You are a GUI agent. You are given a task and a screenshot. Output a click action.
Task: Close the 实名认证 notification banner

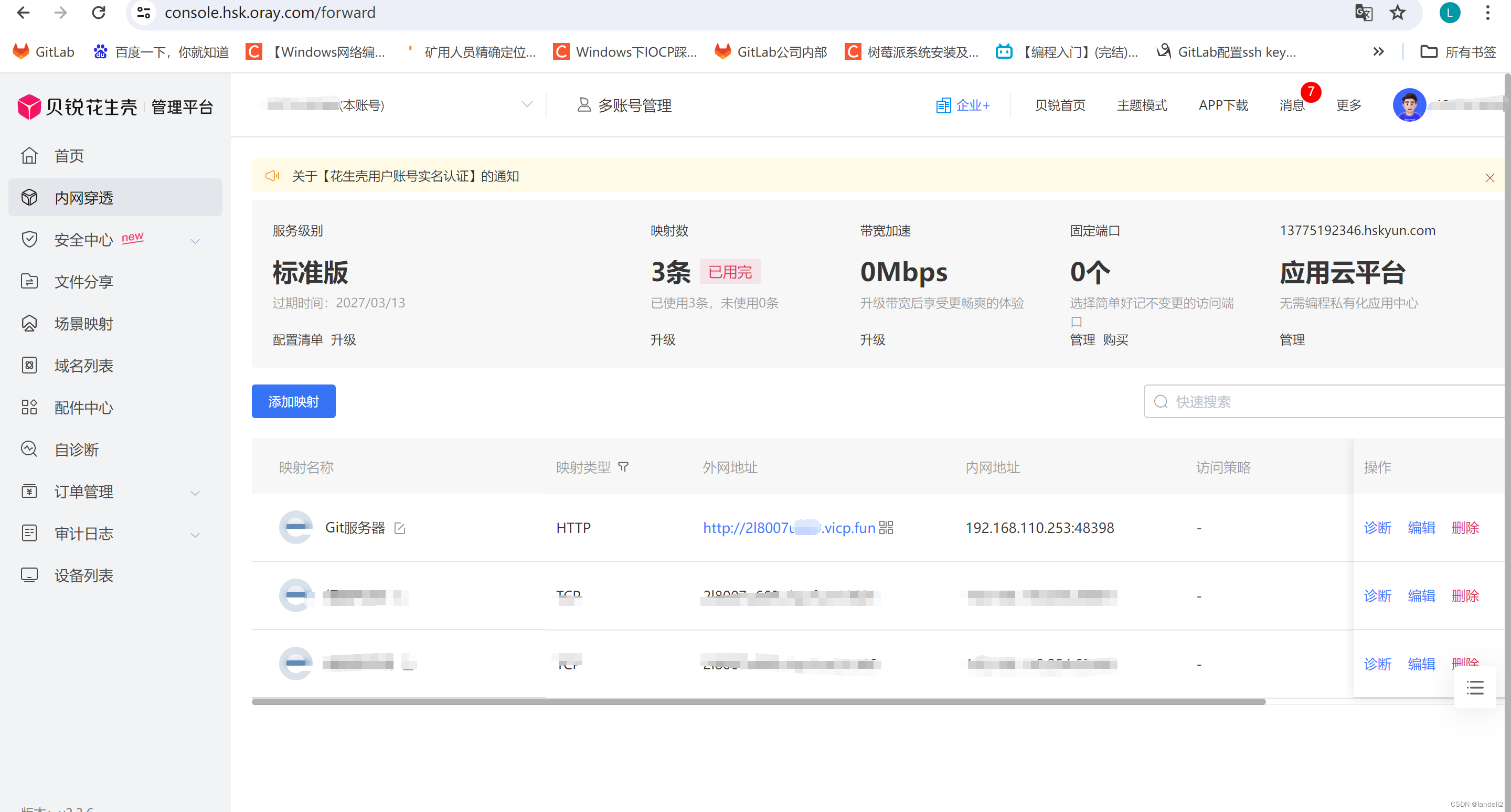click(1489, 177)
